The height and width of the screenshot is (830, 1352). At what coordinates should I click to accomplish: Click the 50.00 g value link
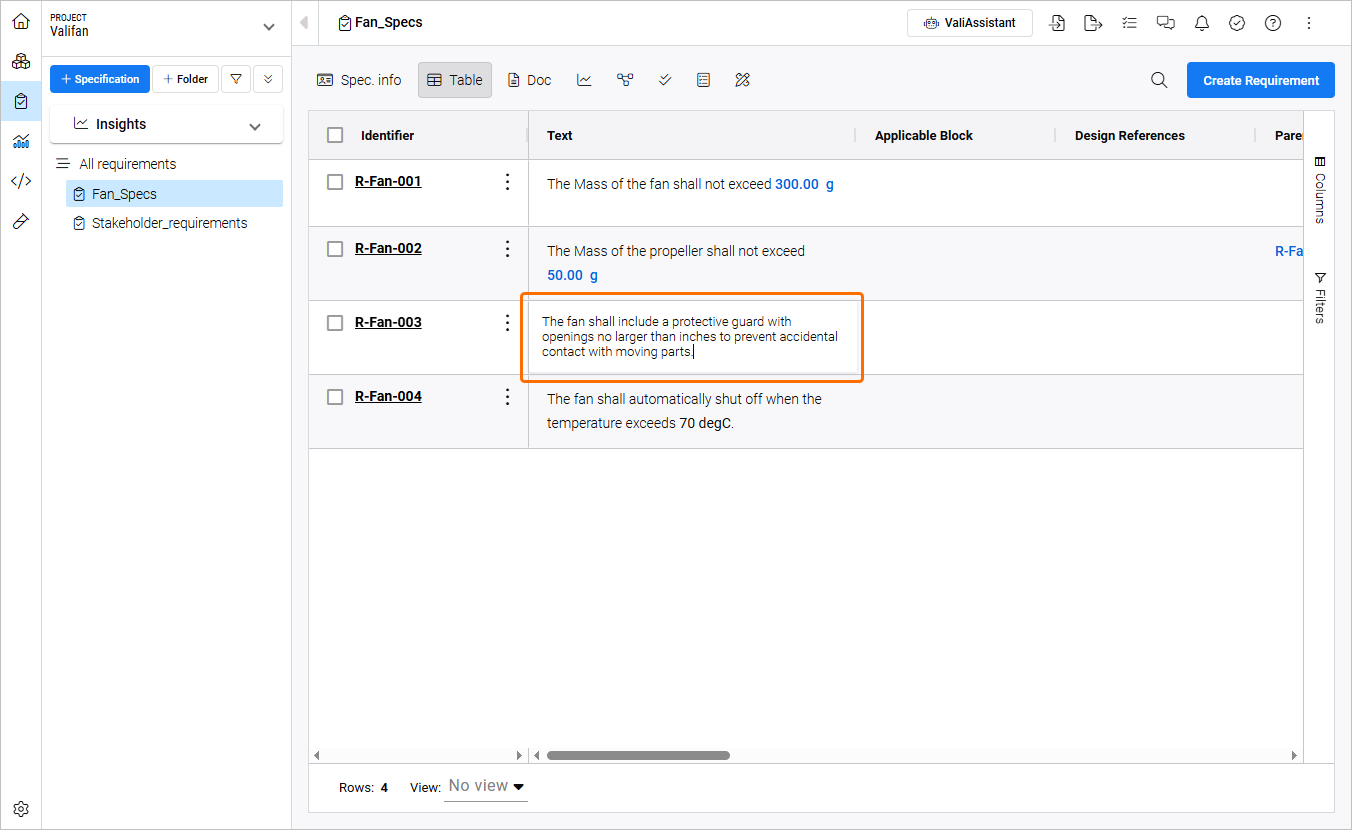coord(572,275)
